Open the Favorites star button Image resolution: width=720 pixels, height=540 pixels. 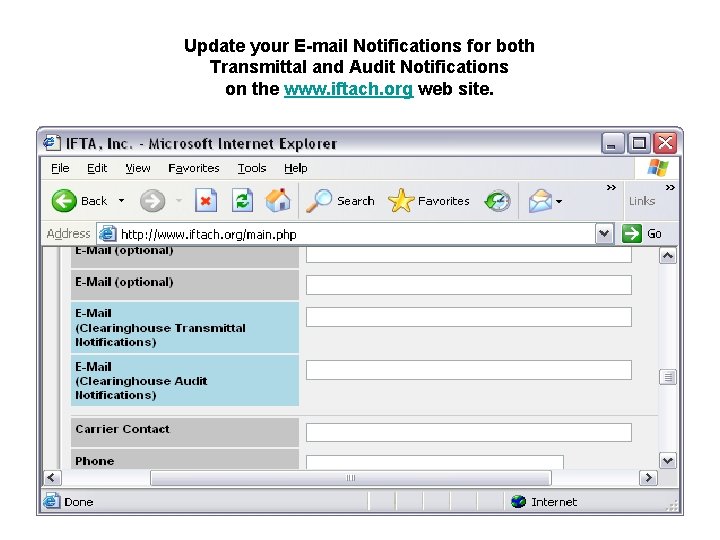click(428, 201)
